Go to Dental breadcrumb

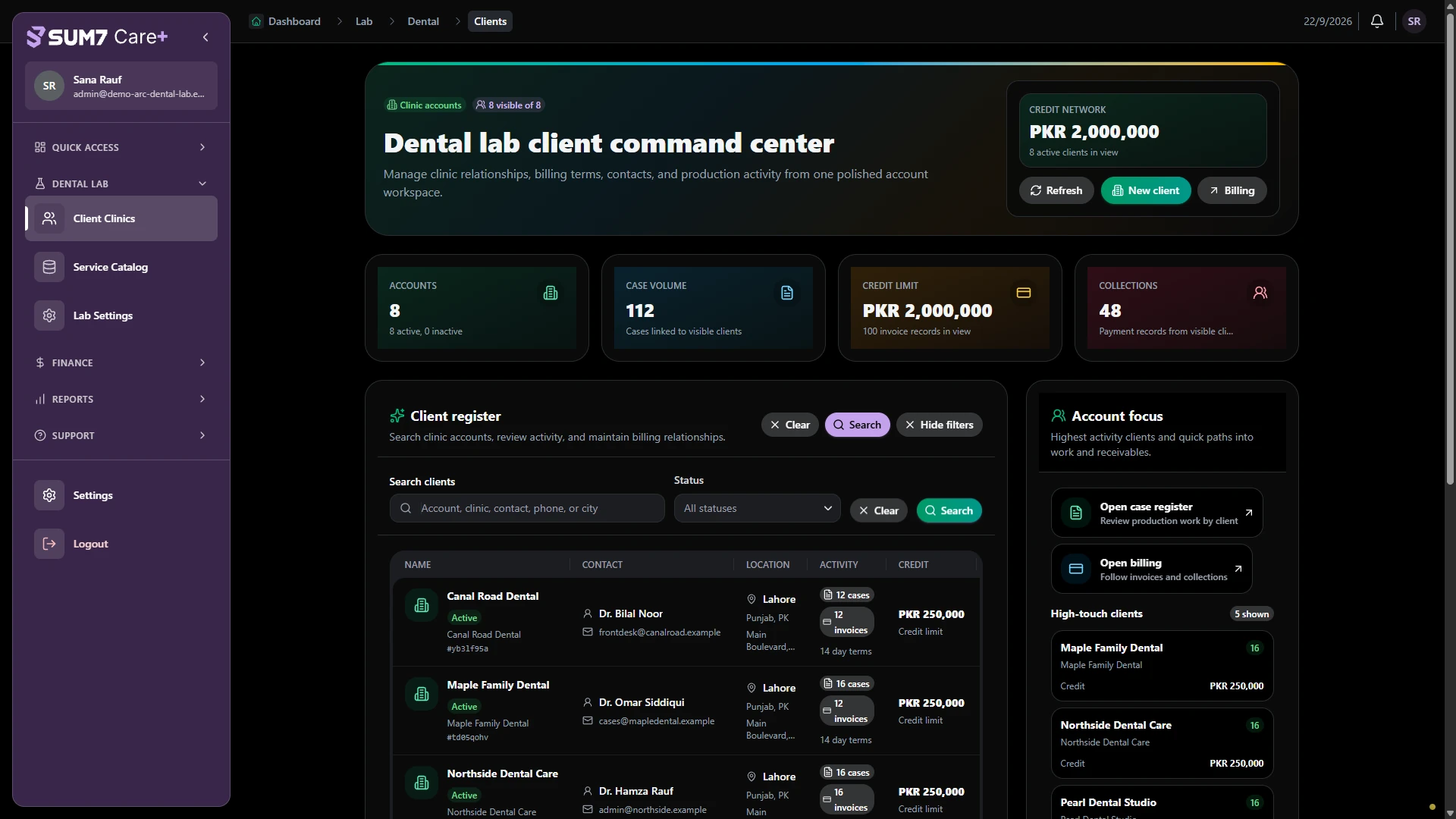[423, 21]
